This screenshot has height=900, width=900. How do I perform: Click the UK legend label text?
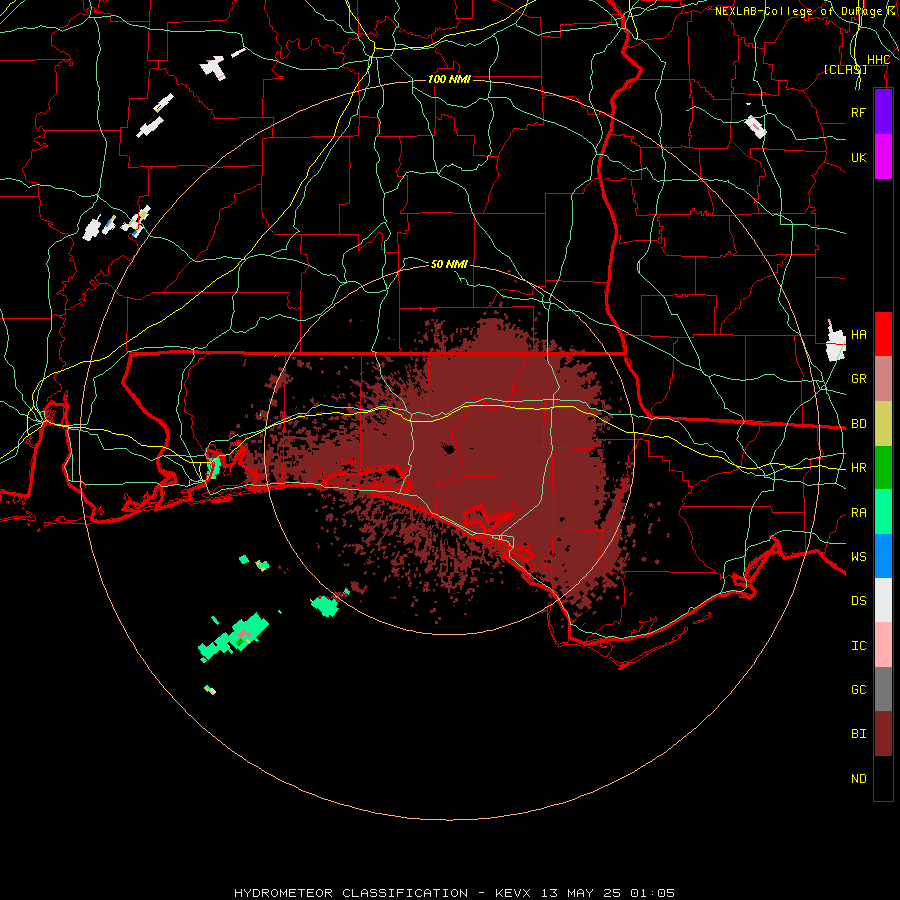tap(858, 157)
